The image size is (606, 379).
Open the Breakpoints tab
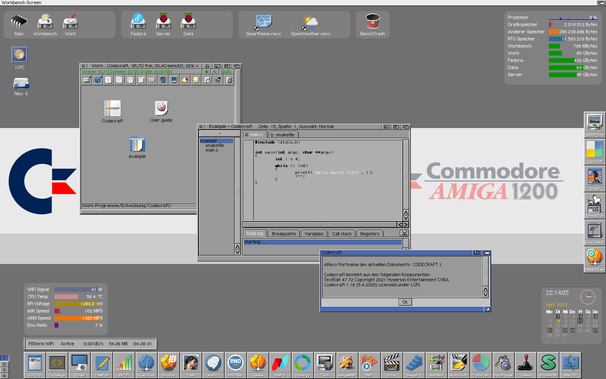click(284, 234)
